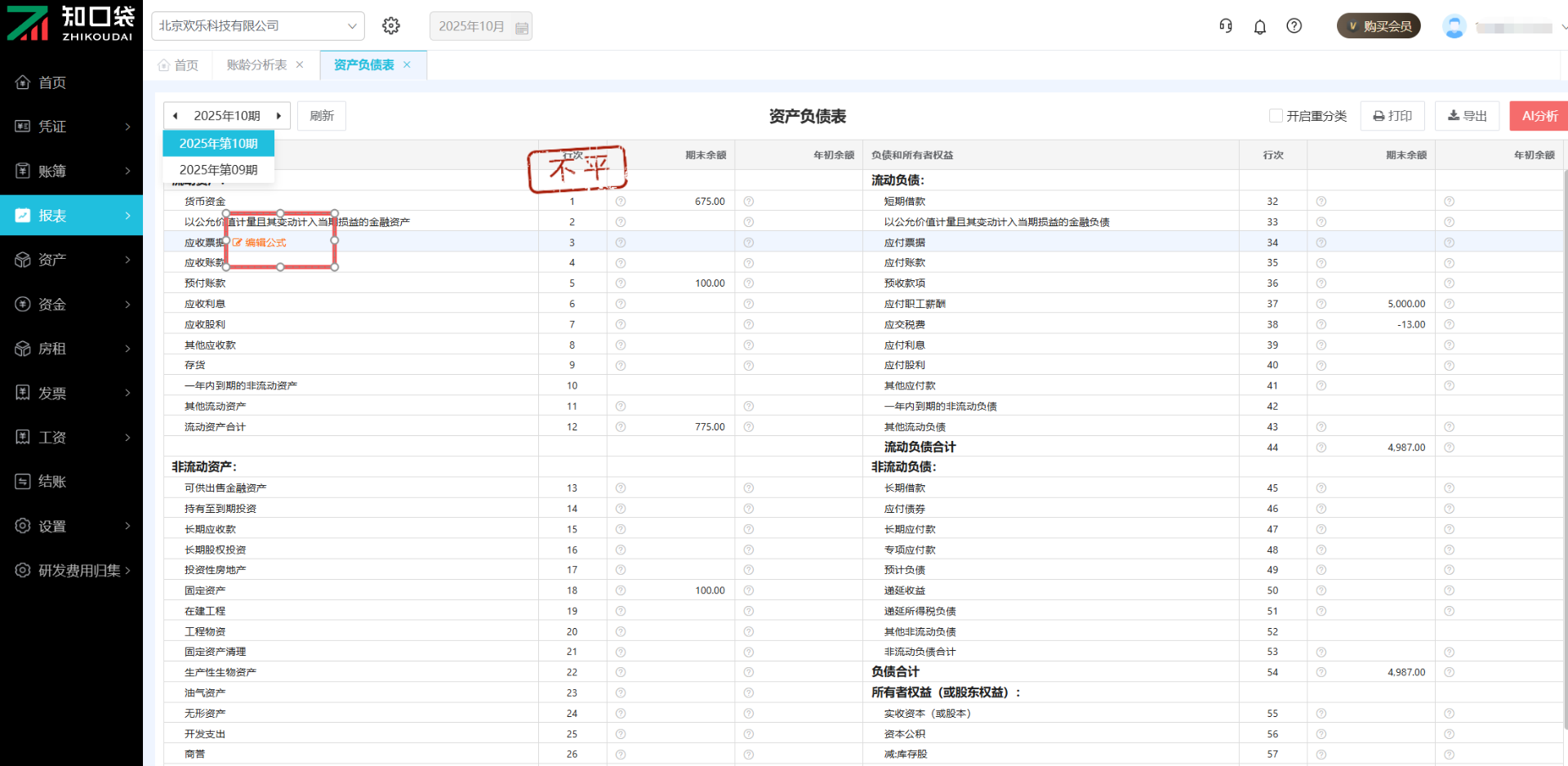Open the 北京欢乐科技有限公司 company dropdown
Viewport: 1568px width, 766px height.
[x=257, y=26]
